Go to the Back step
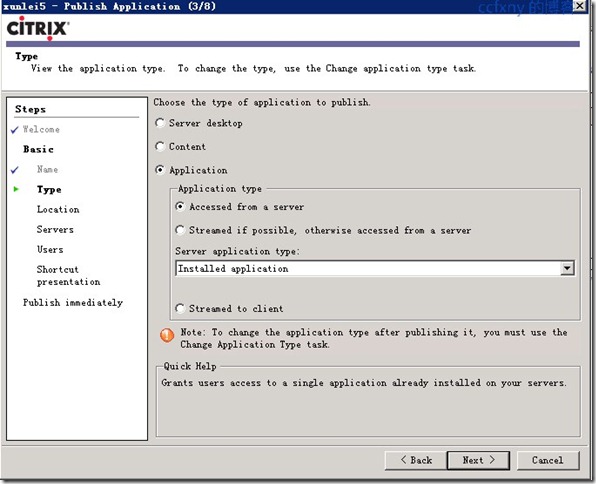596x484 pixels. [x=416, y=460]
